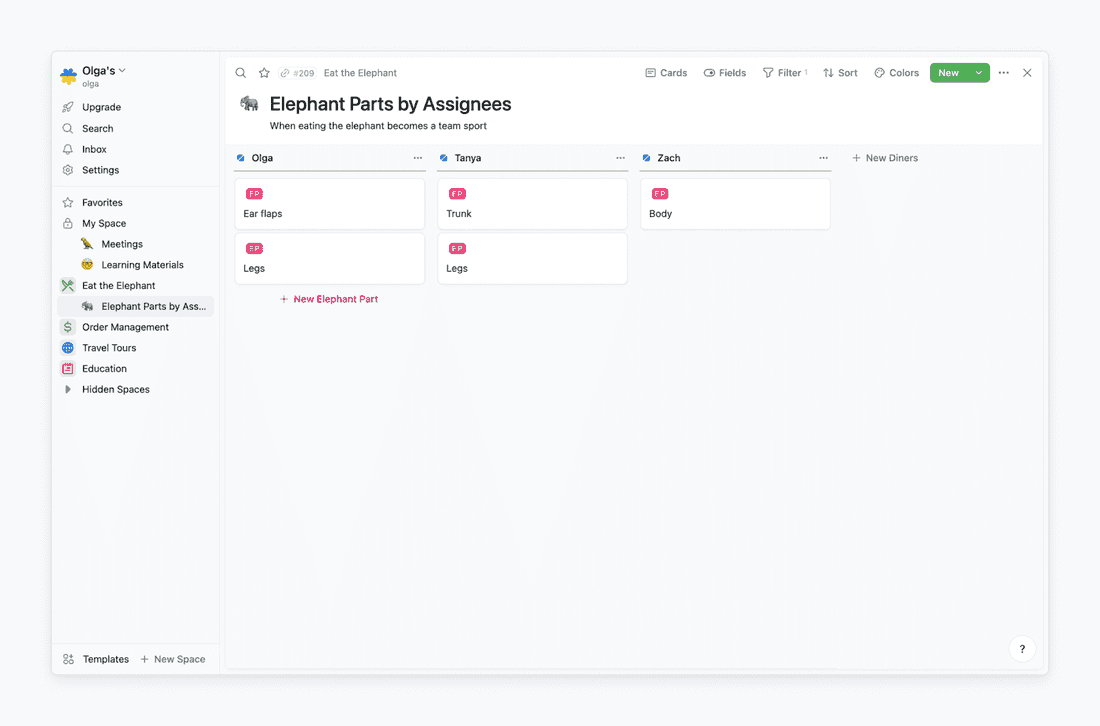Star this view as favorite

[x=262, y=72]
